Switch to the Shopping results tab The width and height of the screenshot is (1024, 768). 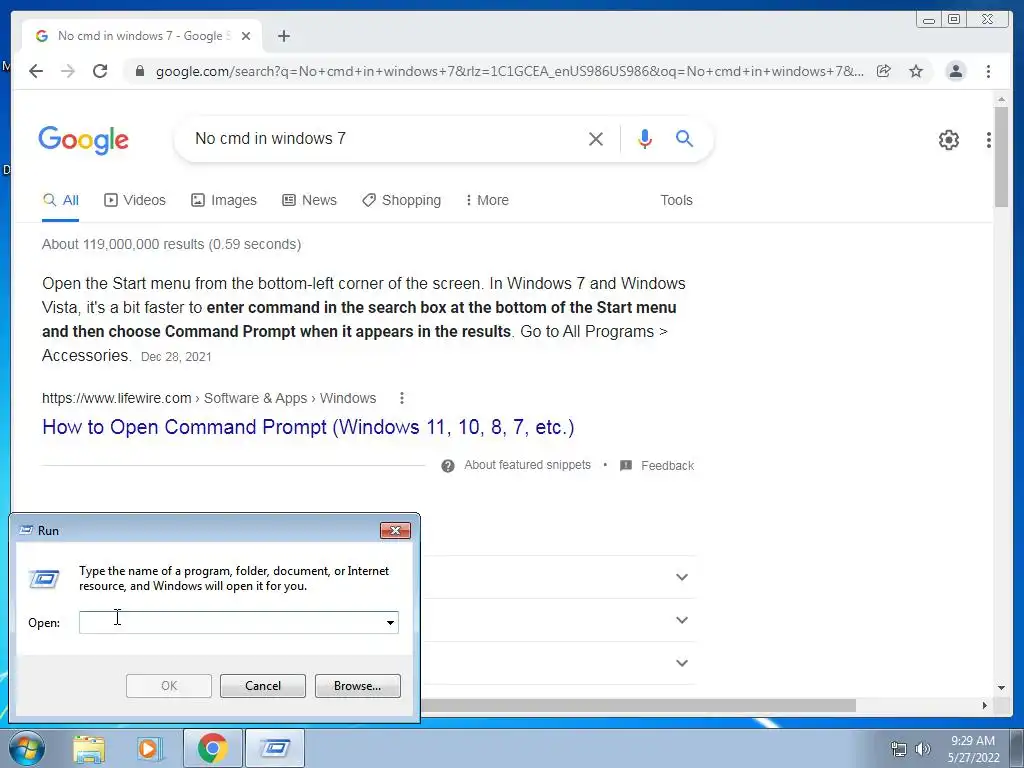402,200
